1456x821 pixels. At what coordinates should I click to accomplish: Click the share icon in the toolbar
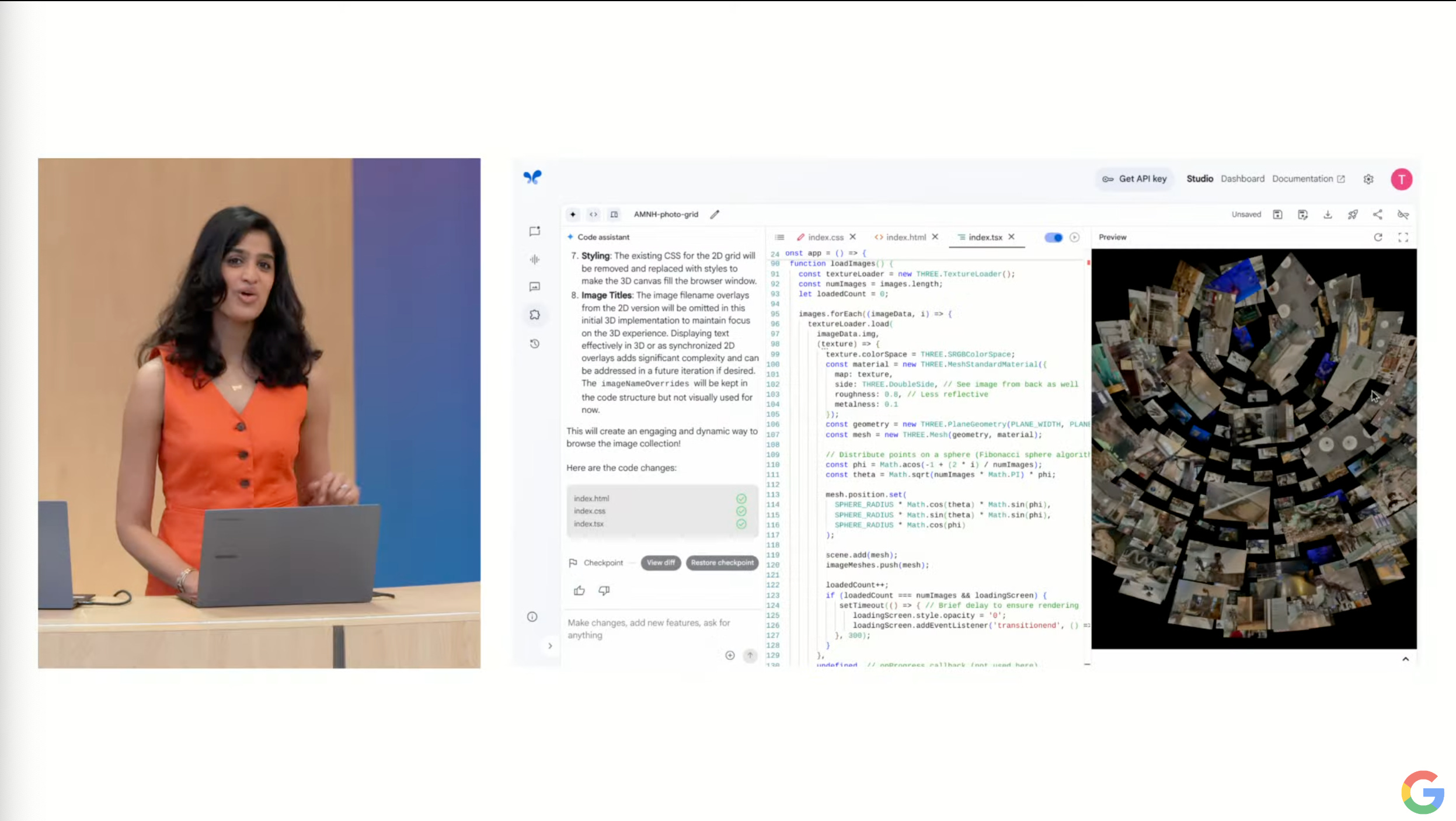[x=1377, y=214]
